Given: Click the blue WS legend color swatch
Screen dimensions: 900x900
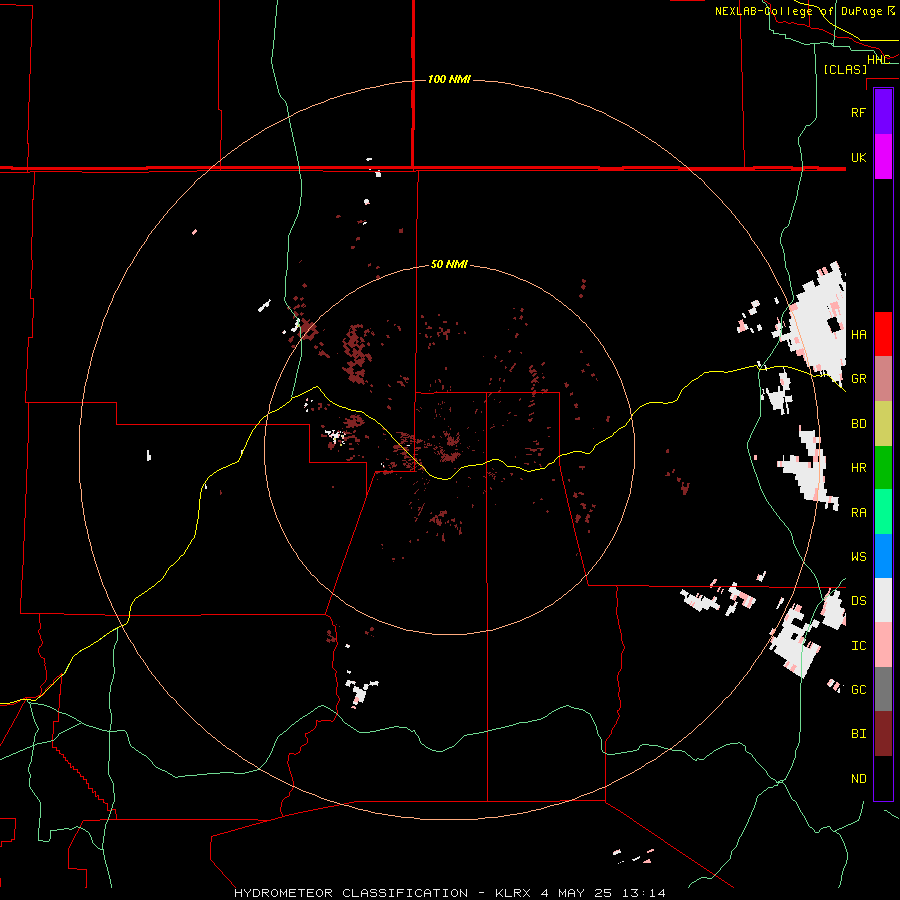Looking at the screenshot, I should (x=883, y=556).
